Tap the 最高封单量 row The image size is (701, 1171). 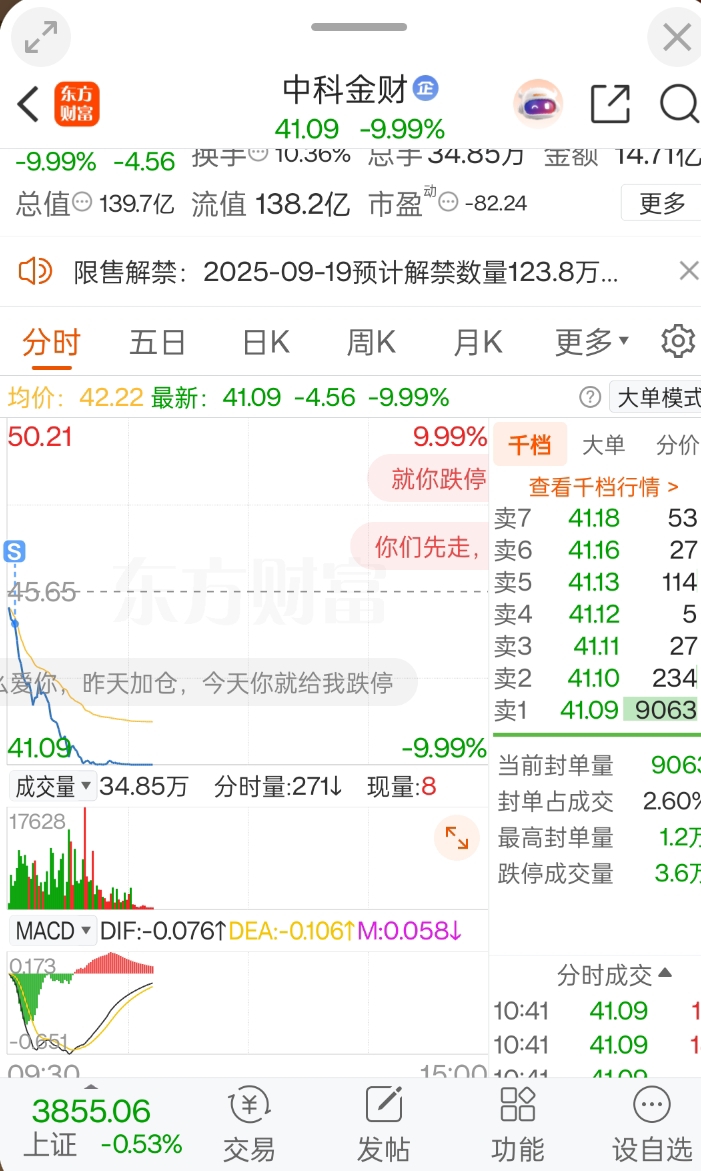click(597, 837)
